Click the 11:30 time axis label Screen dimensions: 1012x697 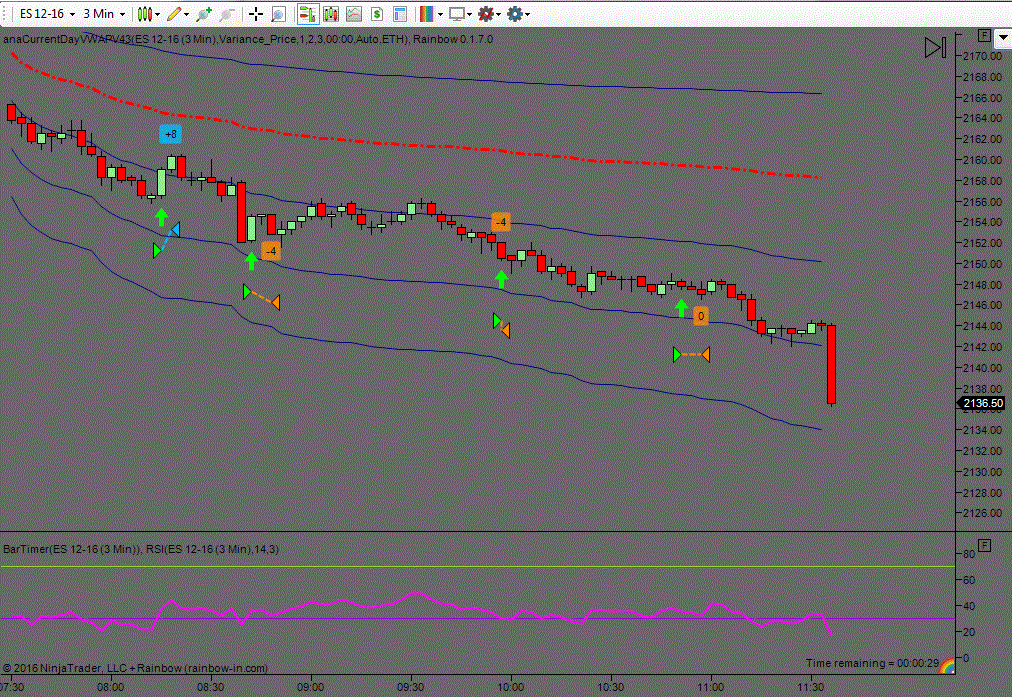(811, 687)
